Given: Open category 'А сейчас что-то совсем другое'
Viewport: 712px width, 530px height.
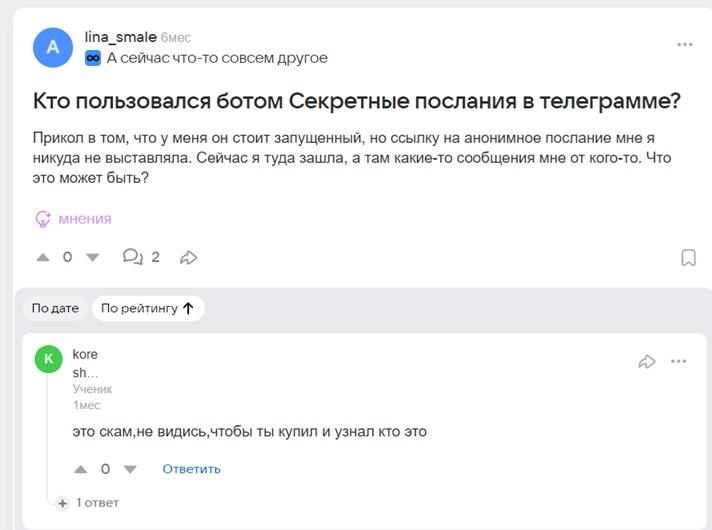Looking at the screenshot, I should coord(217,58).
